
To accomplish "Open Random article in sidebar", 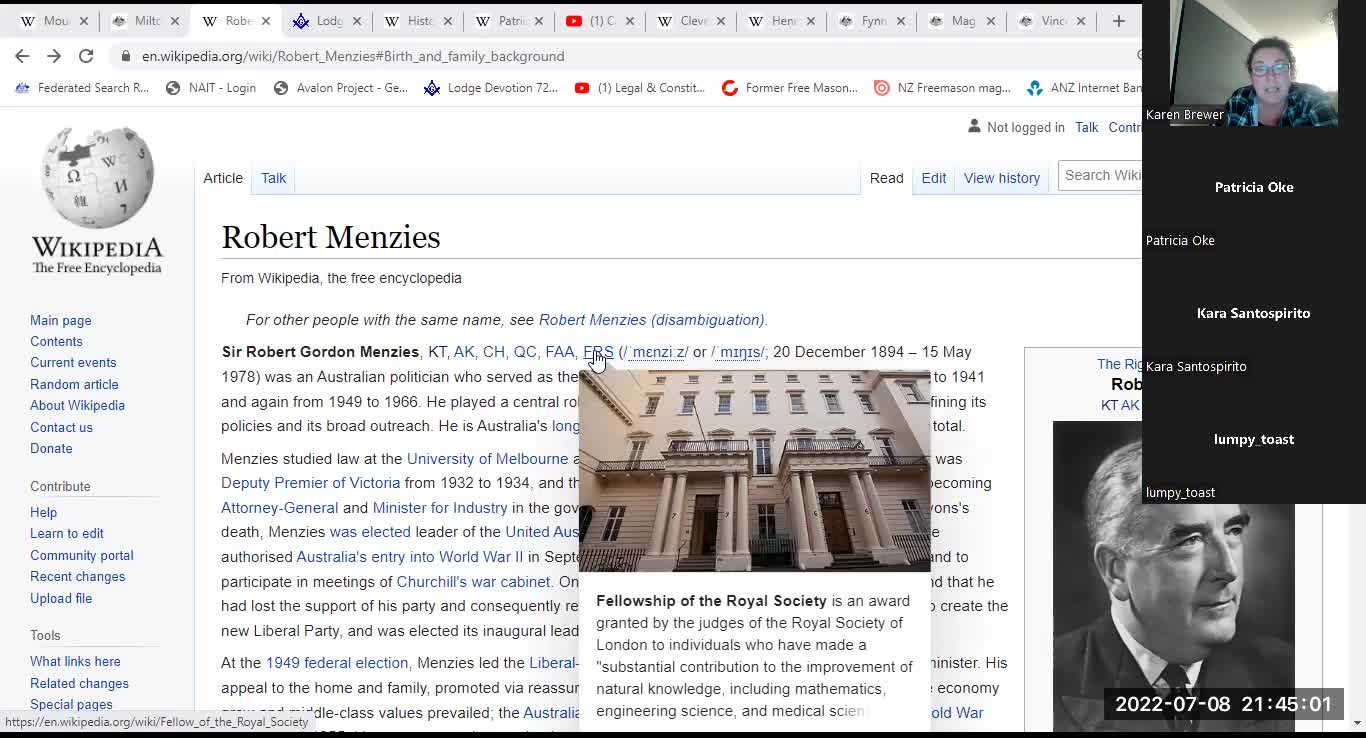I will 74,384.
